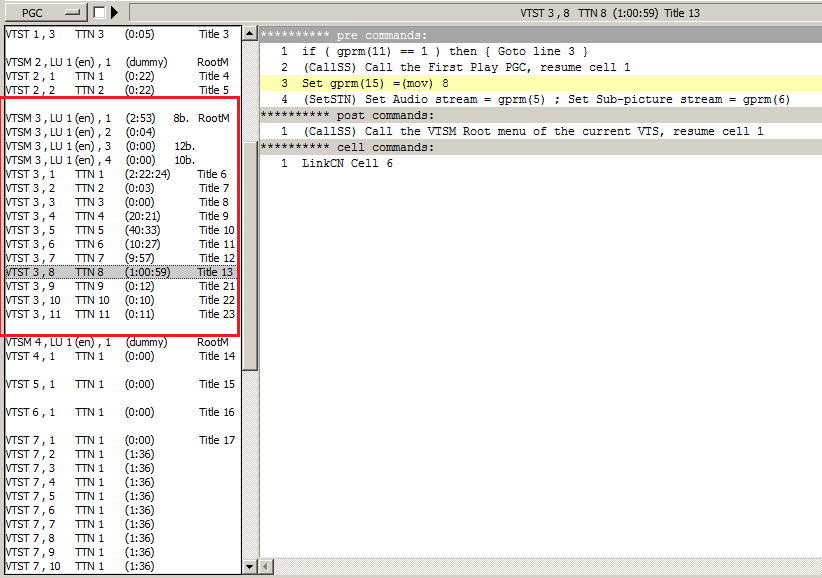Select VTST 7, 4 row
This screenshot has width=822, height=578.
point(122,483)
